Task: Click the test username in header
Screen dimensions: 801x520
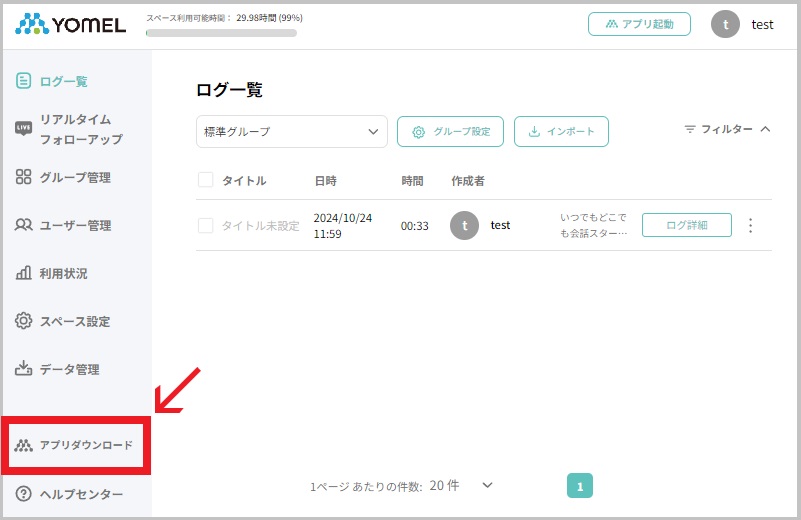Action: pyautogui.click(x=762, y=25)
